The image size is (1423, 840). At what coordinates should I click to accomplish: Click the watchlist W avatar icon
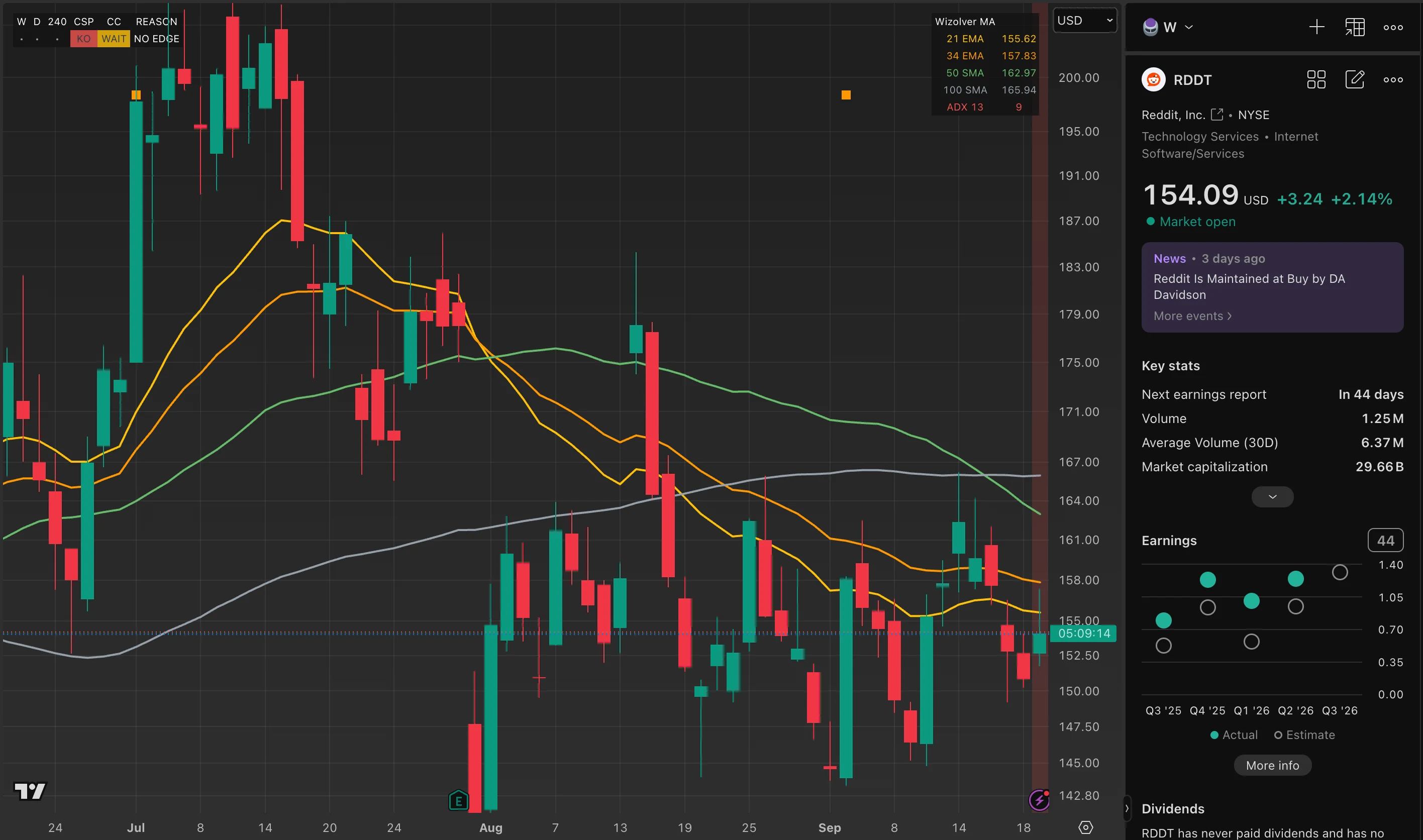pyautogui.click(x=1151, y=27)
